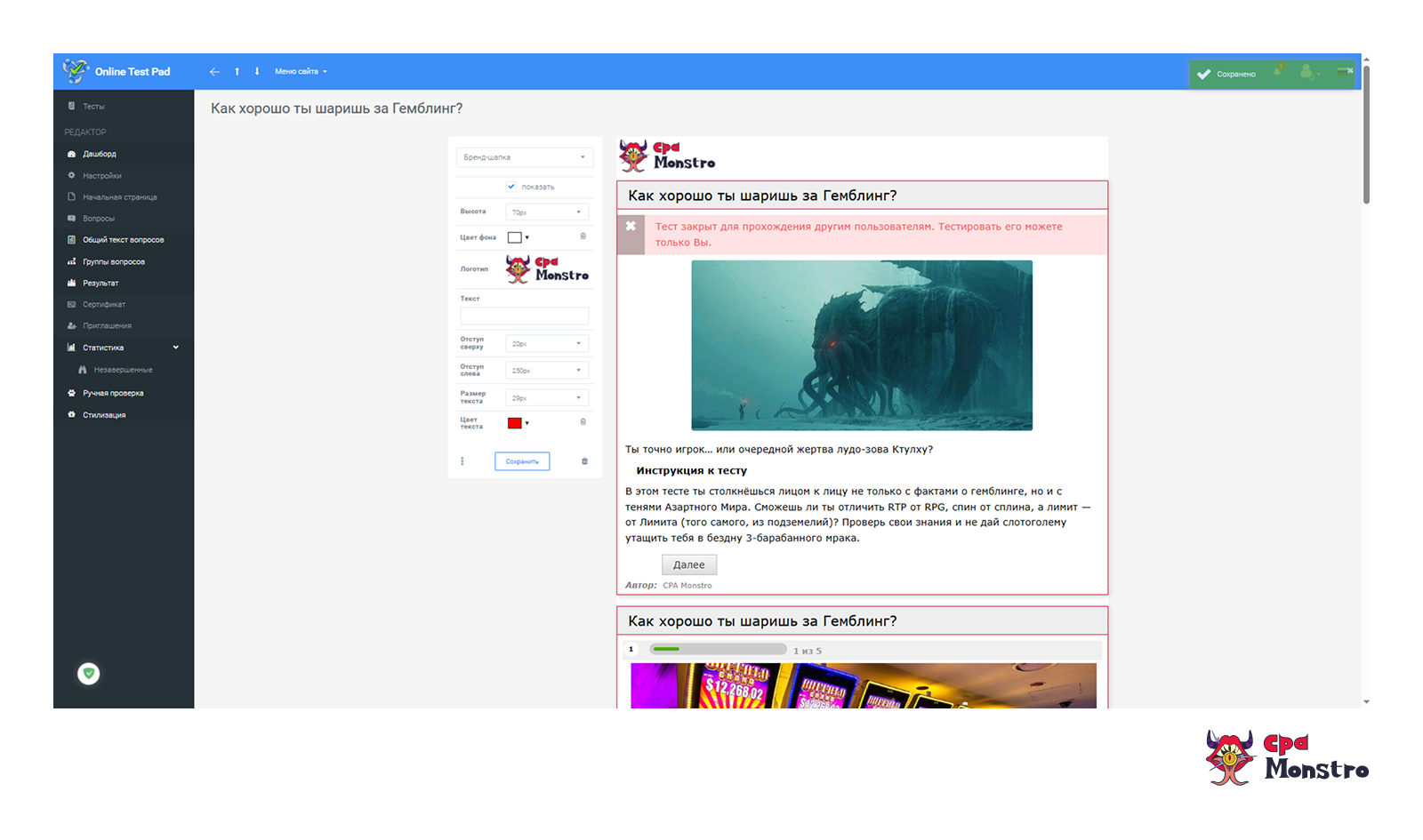Pick the white Цвет фона color swatch
The image size is (1423, 840).
pos(515,237)
